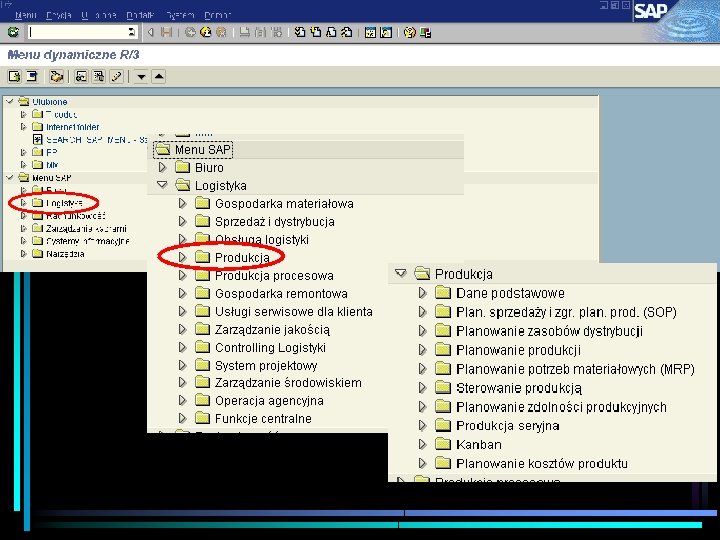Move favorite up with black up arrow
This screenshot has height=540, width=720.
pos(159,76)
